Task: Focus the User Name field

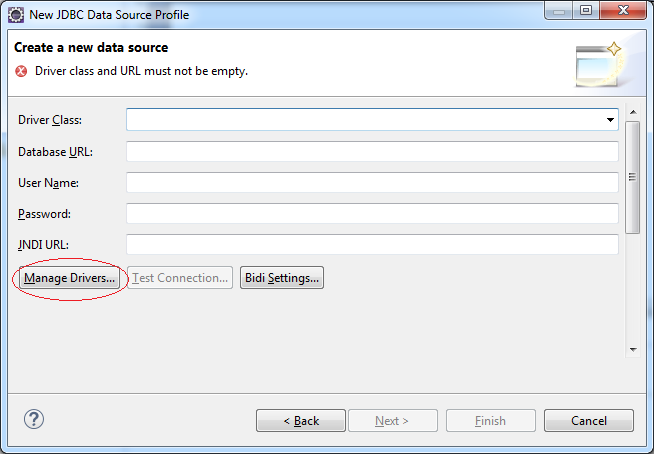Action: pyautogui.click(x=372, y=182)
